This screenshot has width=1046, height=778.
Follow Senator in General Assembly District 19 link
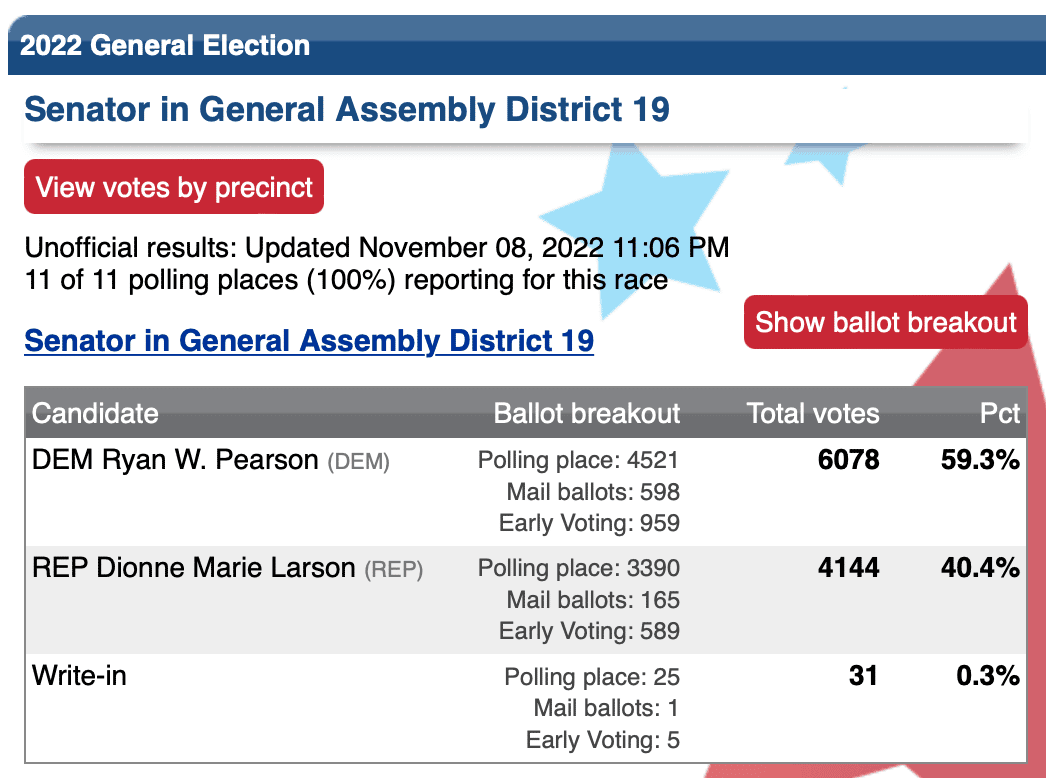(x=309, y=341)
